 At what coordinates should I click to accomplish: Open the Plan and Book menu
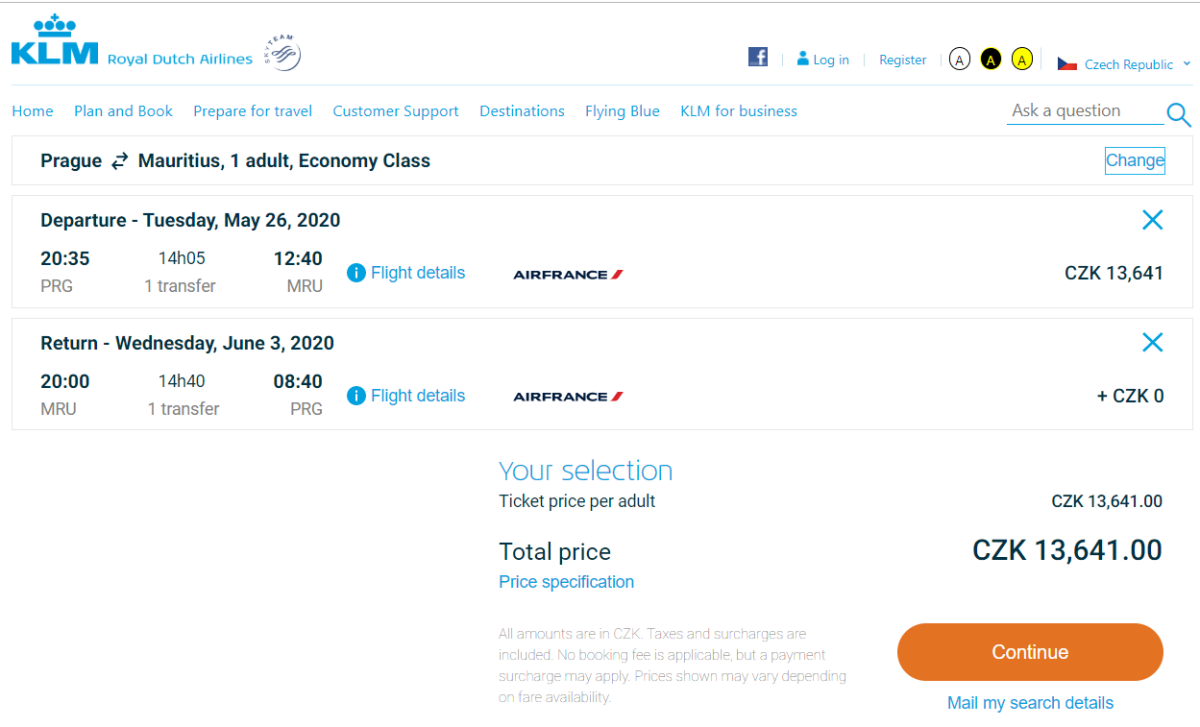(x=123, y=111)
